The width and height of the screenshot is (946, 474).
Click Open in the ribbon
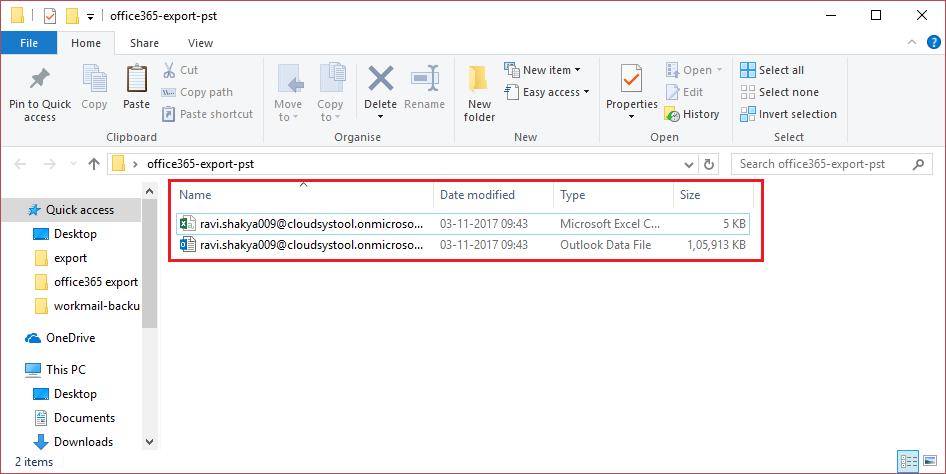point(694,70)
